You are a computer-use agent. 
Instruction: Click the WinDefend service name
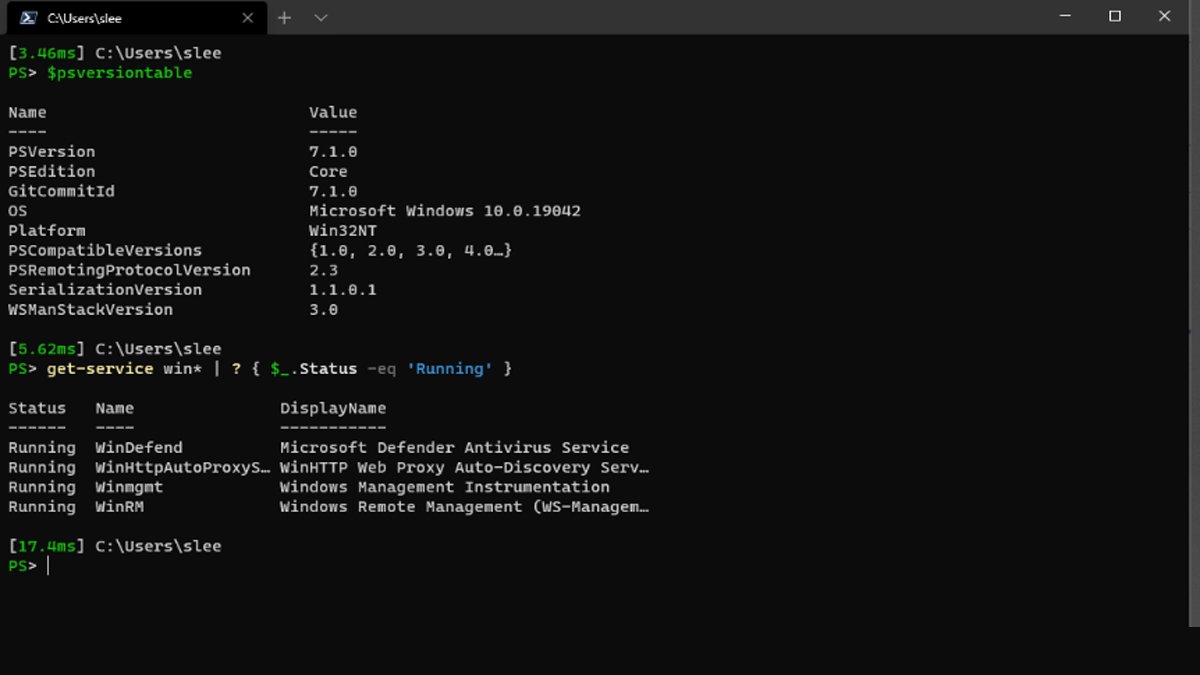pyautogui.click(x=137, y=447)
